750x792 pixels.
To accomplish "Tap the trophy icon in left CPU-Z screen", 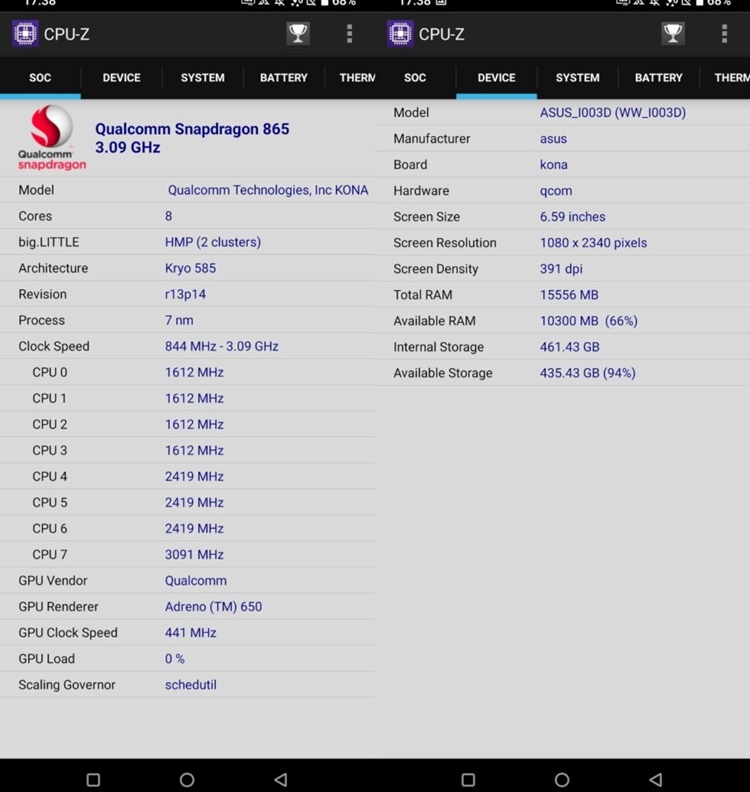I will [x=298, y=34].
